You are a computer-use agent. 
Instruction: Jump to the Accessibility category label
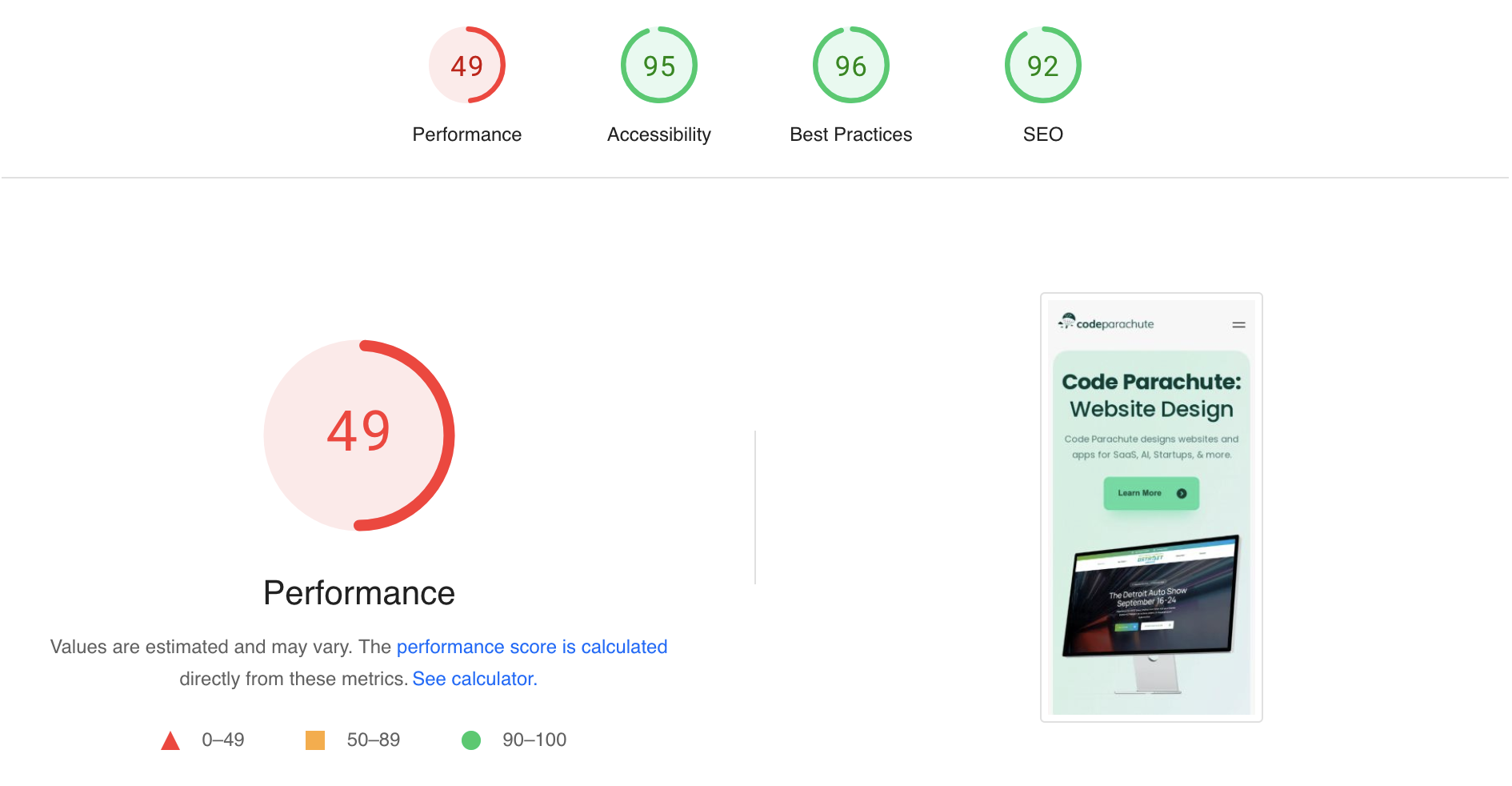(x=659, y=134)
